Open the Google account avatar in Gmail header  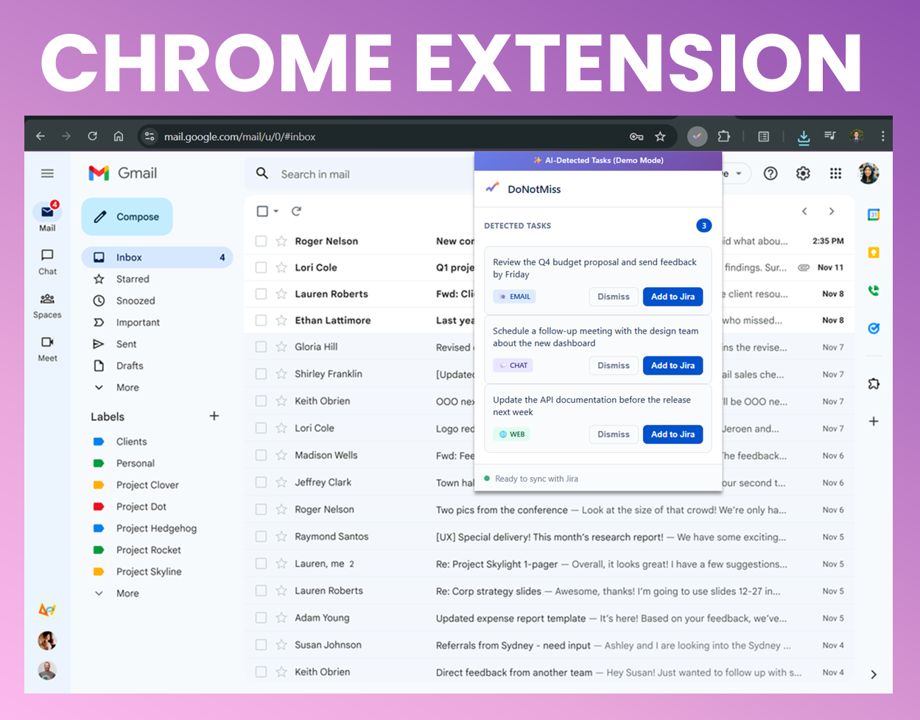point(868,174)
